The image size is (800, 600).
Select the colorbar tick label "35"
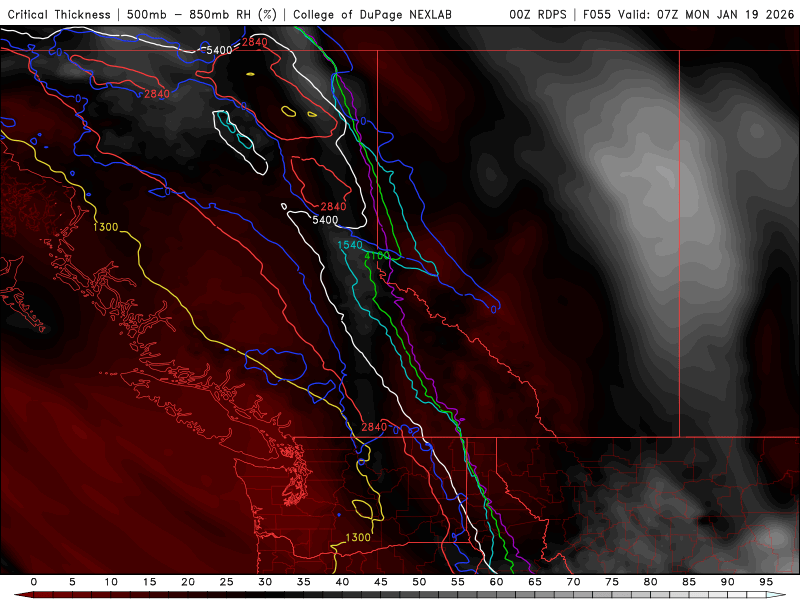(304, 582)
